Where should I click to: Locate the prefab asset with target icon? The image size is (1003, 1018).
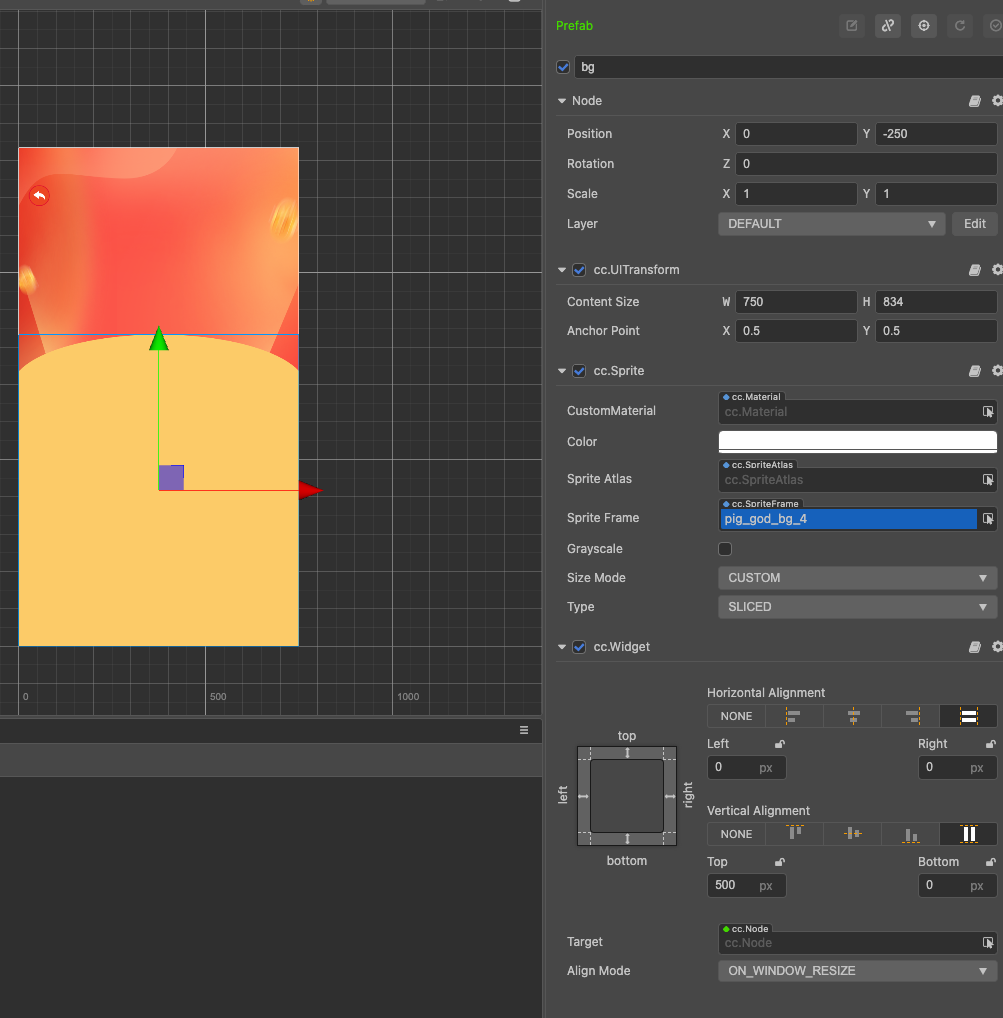point(924,26)
